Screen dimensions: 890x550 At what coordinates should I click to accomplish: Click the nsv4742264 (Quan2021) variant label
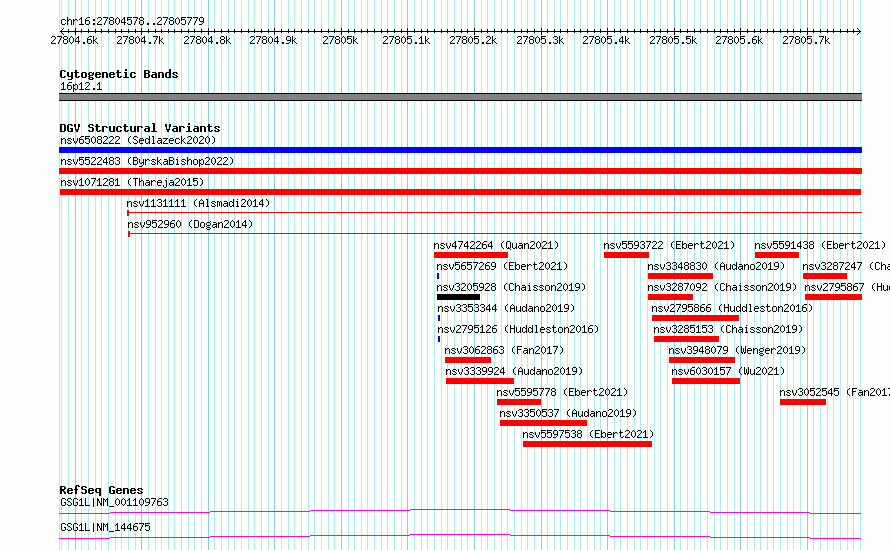tap(496, 245)
